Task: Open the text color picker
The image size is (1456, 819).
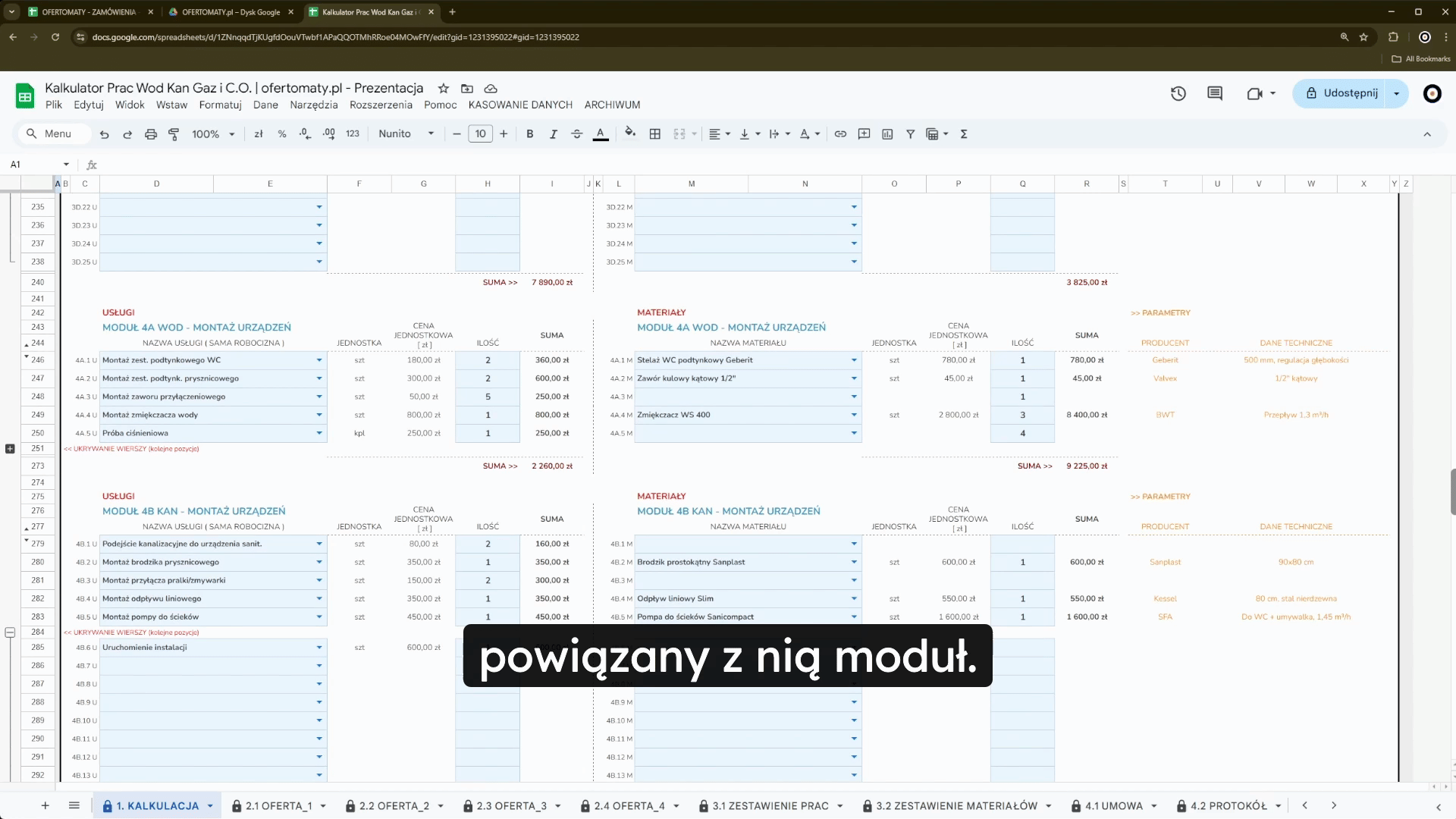Action: [601, 134]
